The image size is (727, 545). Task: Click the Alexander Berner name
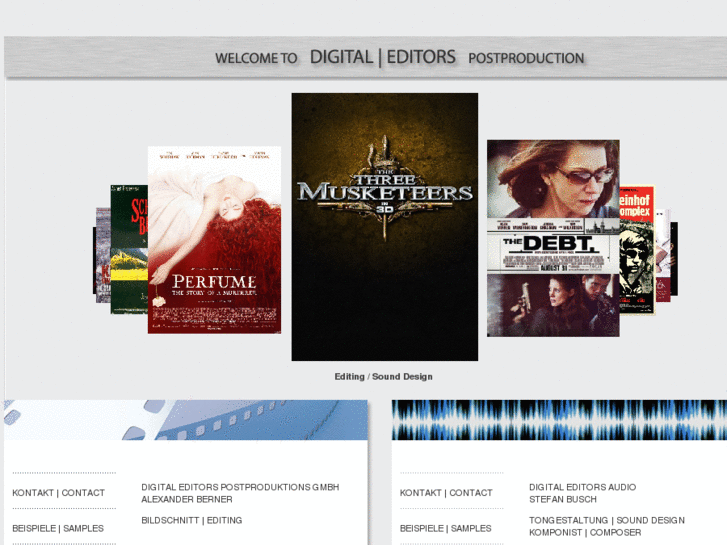point(187,499)
